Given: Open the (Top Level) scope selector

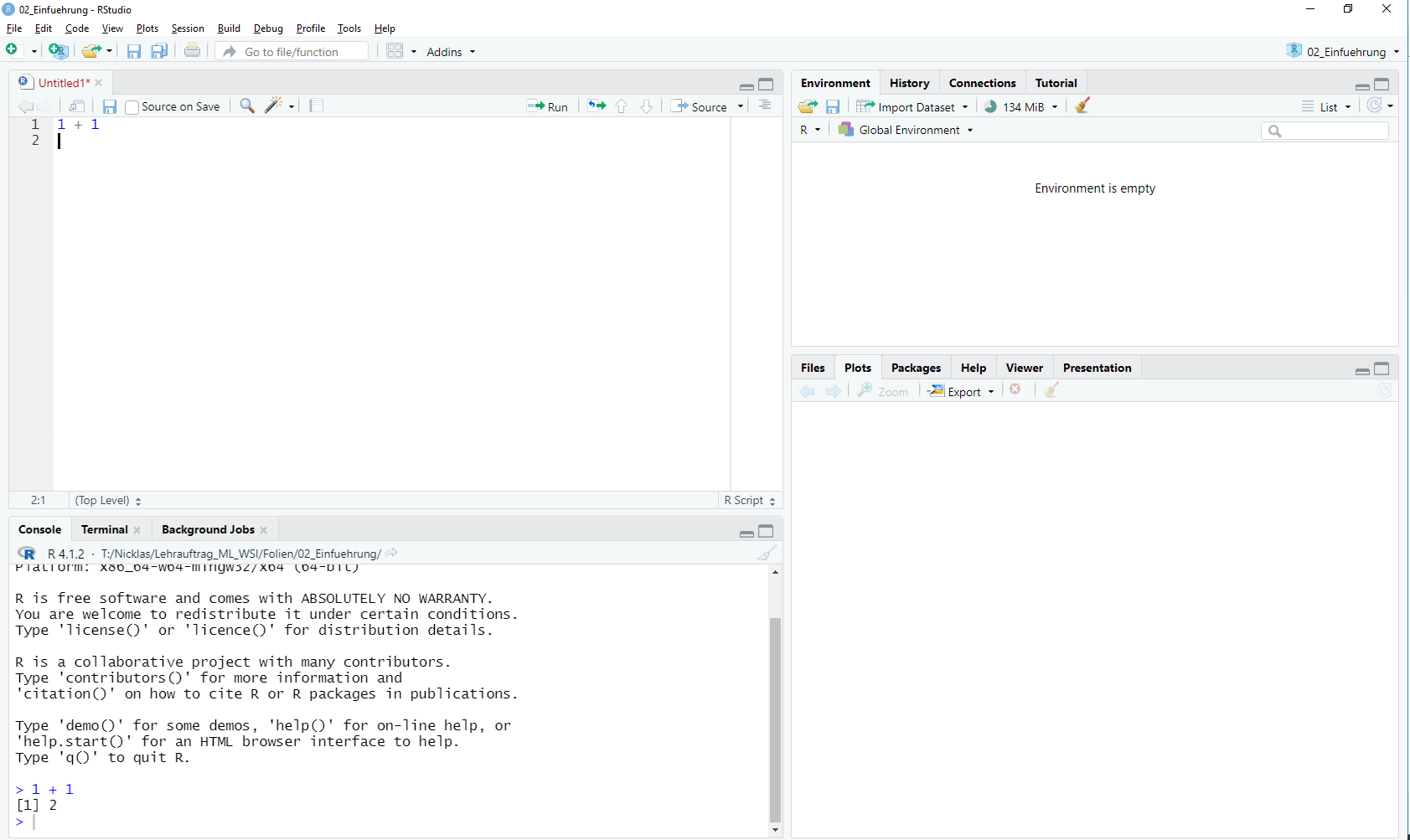Looking at the screenshot, I should tap(108, 500).
